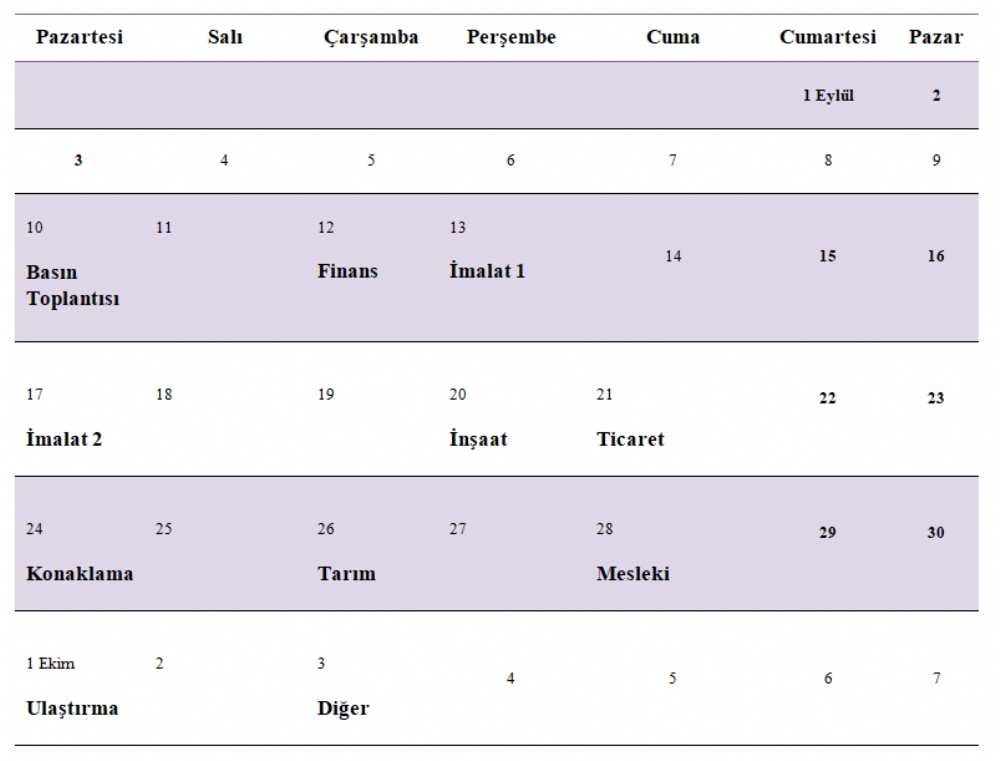Open the Mesleki event on the 28th
The image size is (1000, 761).
point(633,574)
